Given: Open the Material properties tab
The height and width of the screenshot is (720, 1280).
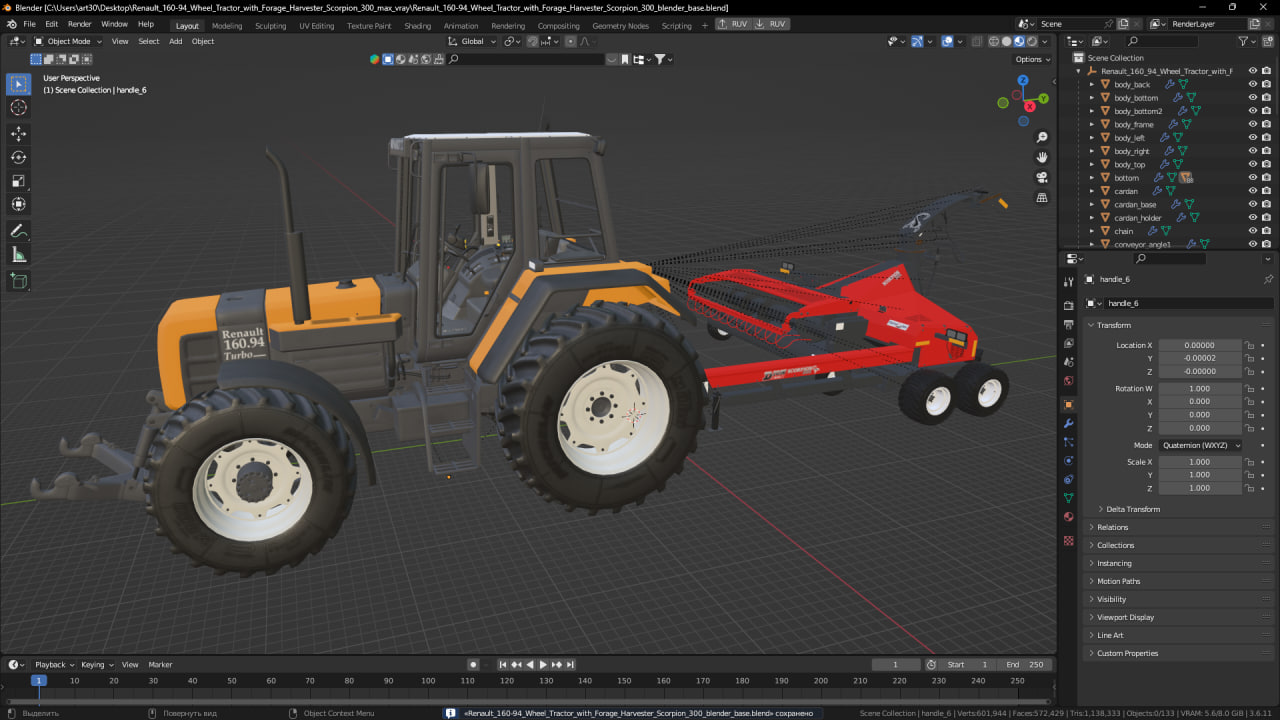Looking at the screenshot, I should pyautogui.click(x=1069, y=517).
